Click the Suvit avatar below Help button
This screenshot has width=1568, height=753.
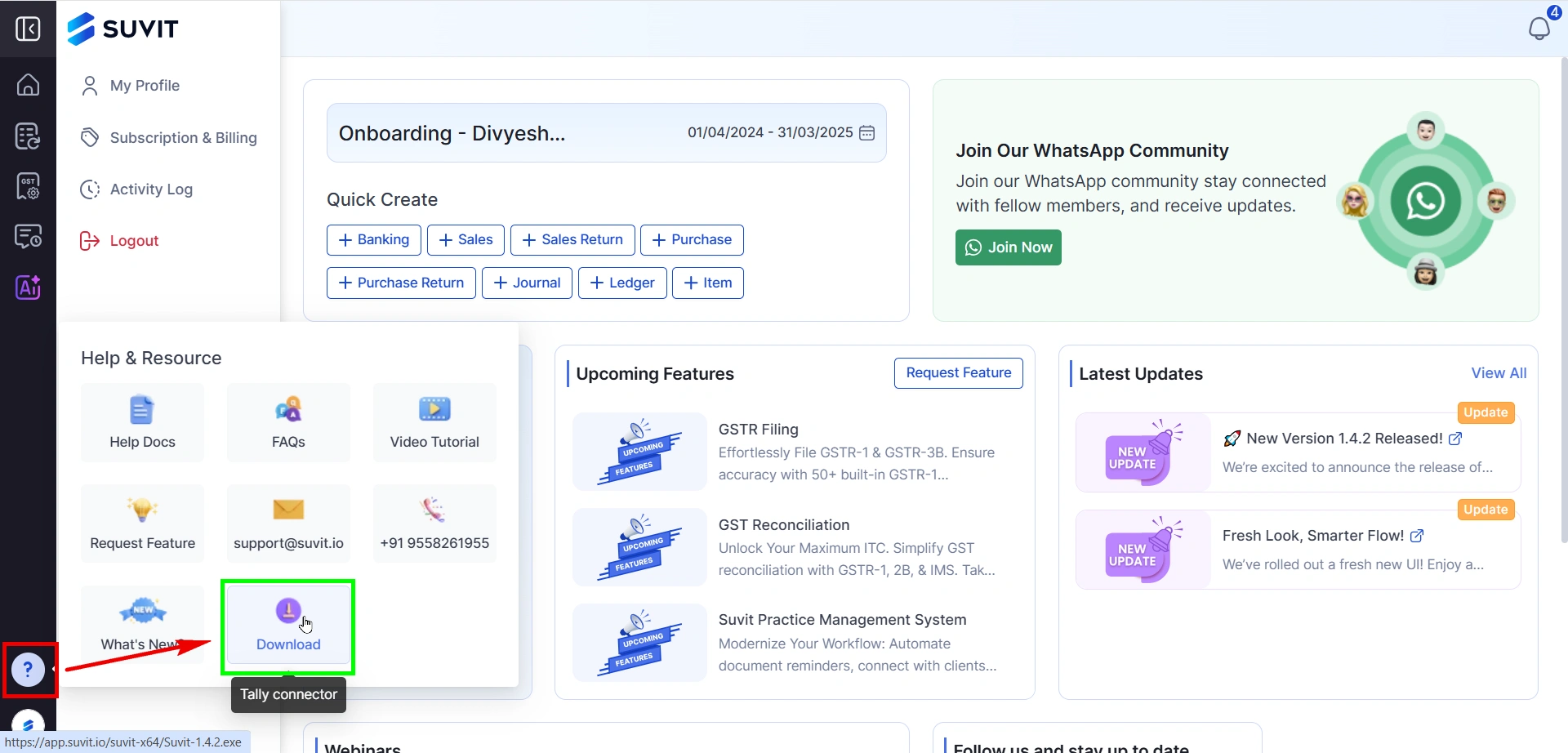click(x=28, y=723)
